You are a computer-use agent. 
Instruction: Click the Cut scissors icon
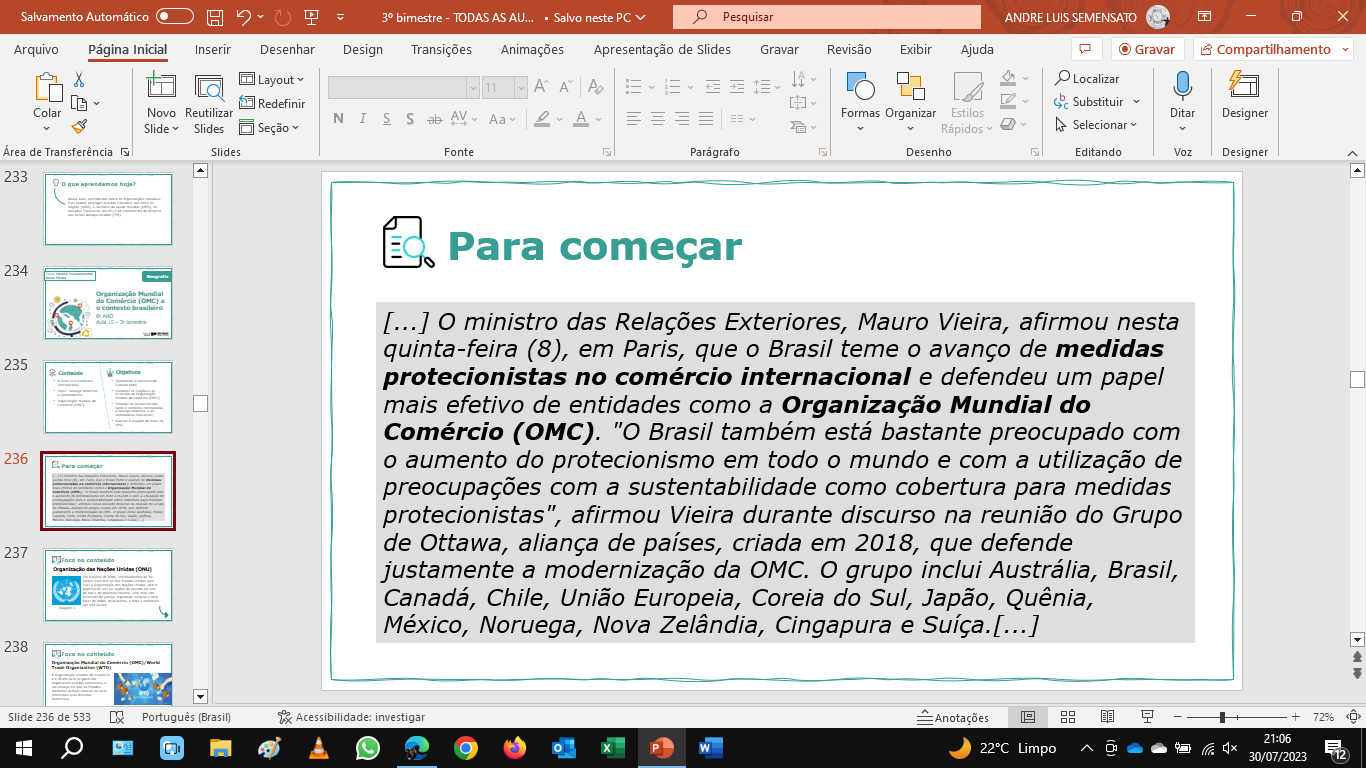pyautogui.click(x=79, y=80)
